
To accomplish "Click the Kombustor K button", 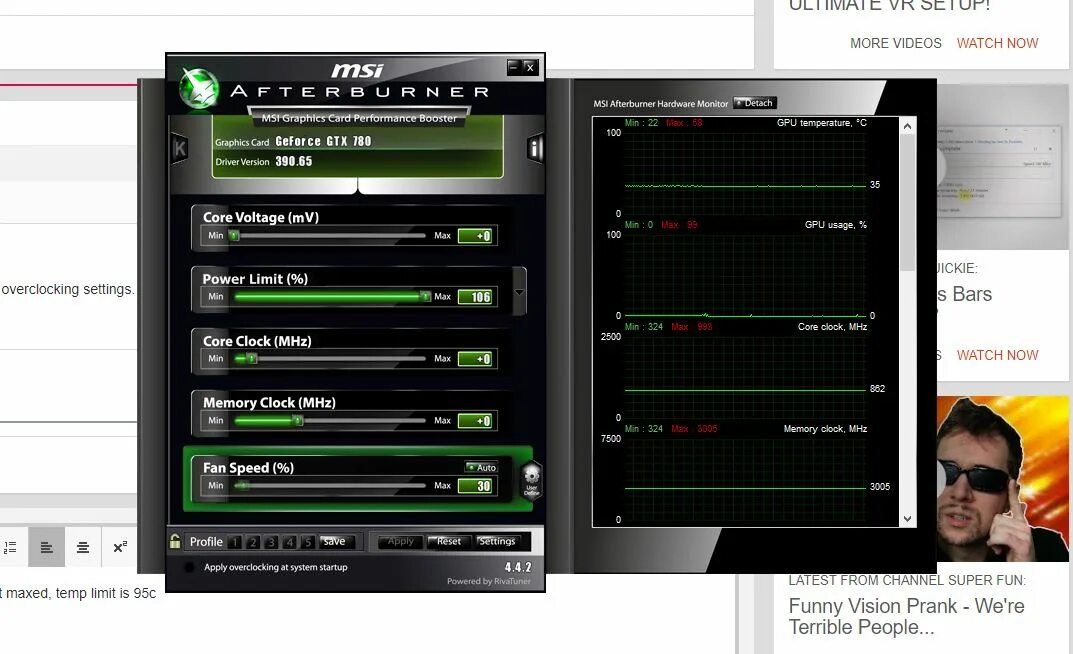I will 179,148.
